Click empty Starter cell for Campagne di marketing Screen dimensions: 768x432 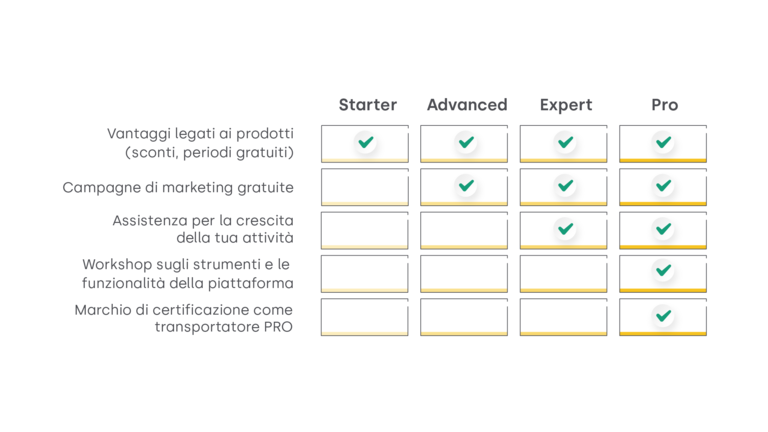pos(365,187)
